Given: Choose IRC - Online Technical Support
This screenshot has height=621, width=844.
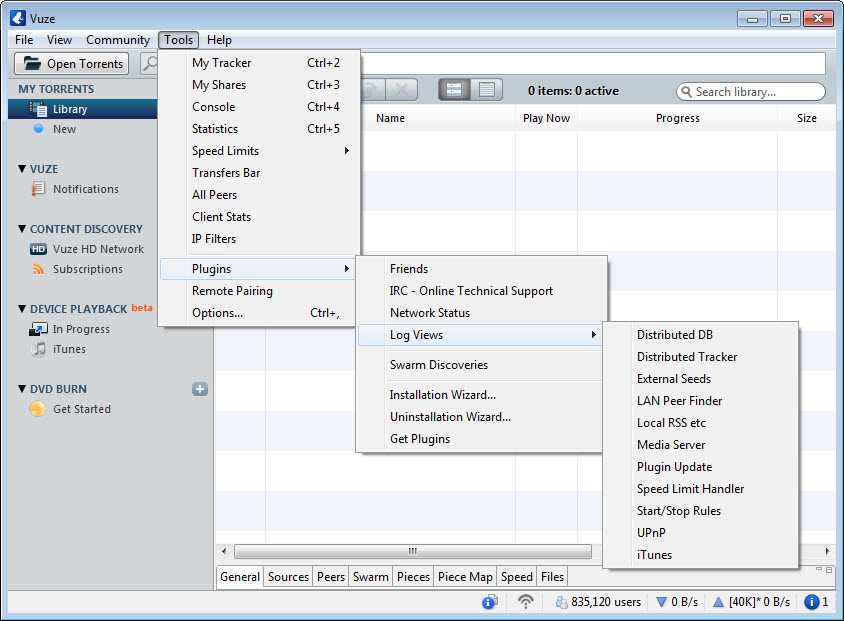Looking at the screenshot, I should click(480, 291).
